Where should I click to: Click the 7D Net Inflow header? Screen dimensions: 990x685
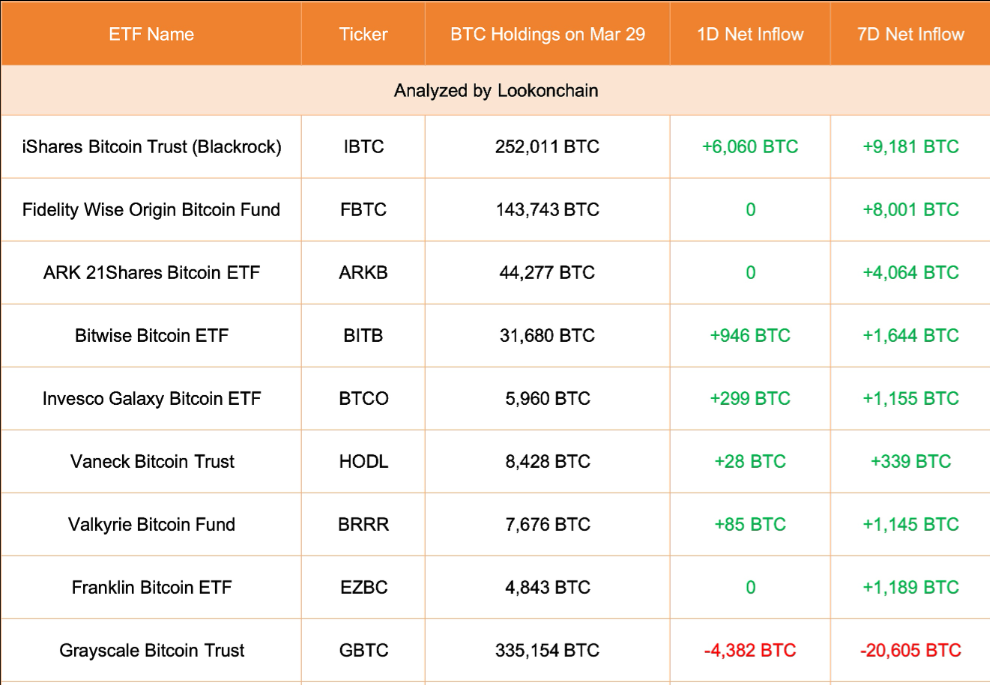pos(910,34)
